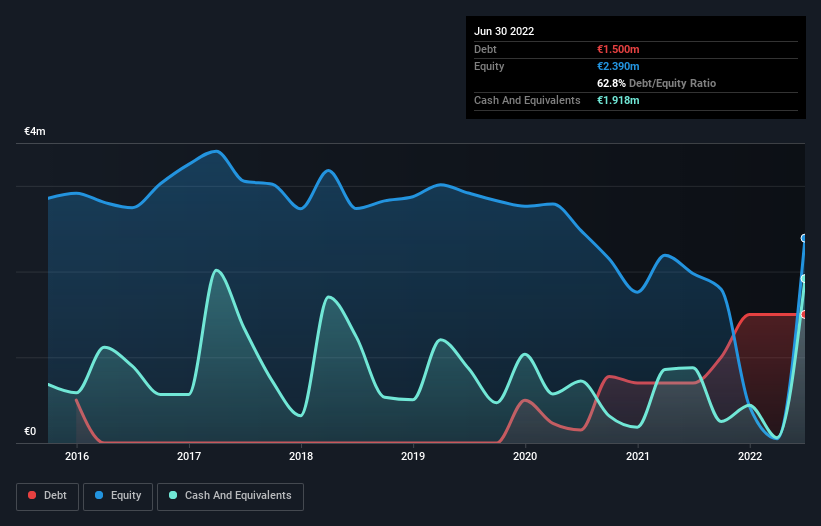This screenshot has width=821, height=526.
Task: Click the Equity row label in tooltip
Action: 489,66
